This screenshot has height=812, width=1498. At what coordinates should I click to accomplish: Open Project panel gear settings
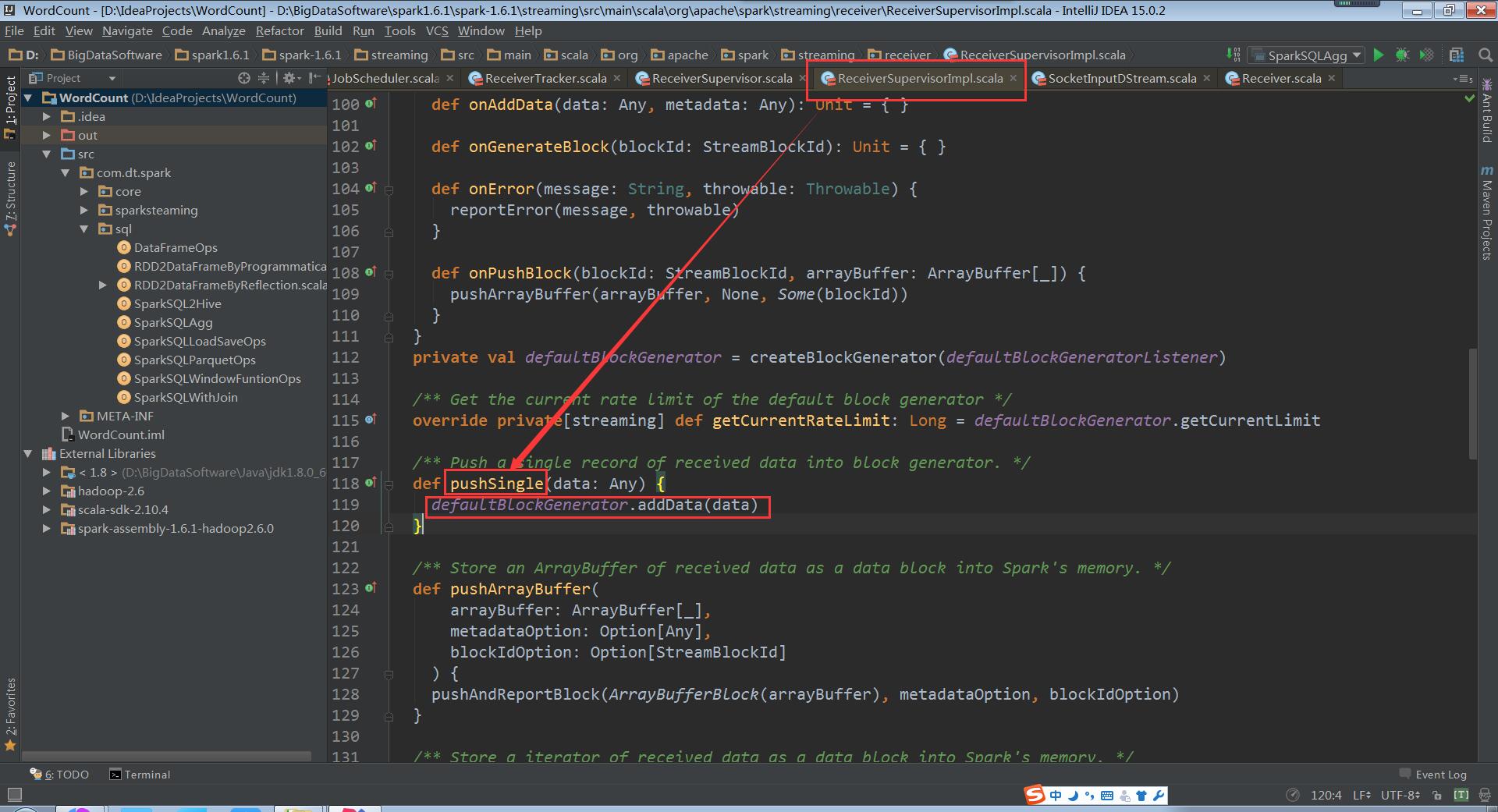(290, 78)
